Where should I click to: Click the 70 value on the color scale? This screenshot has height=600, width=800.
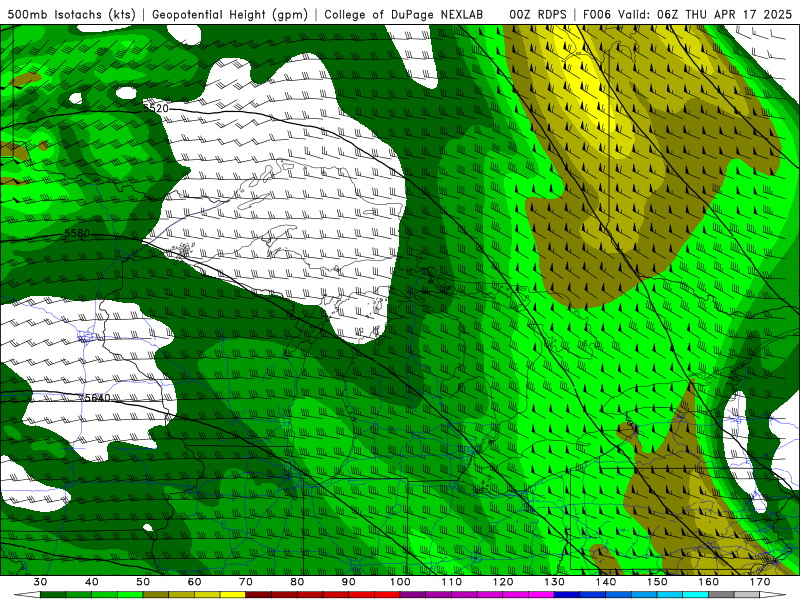(x=246, y=582)
